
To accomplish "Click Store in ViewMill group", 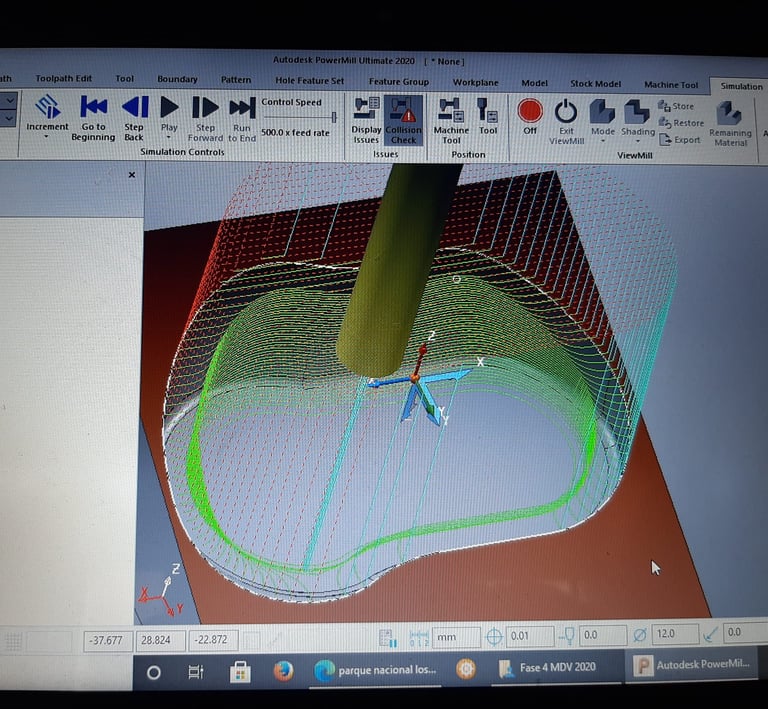I will click(676, 106).
